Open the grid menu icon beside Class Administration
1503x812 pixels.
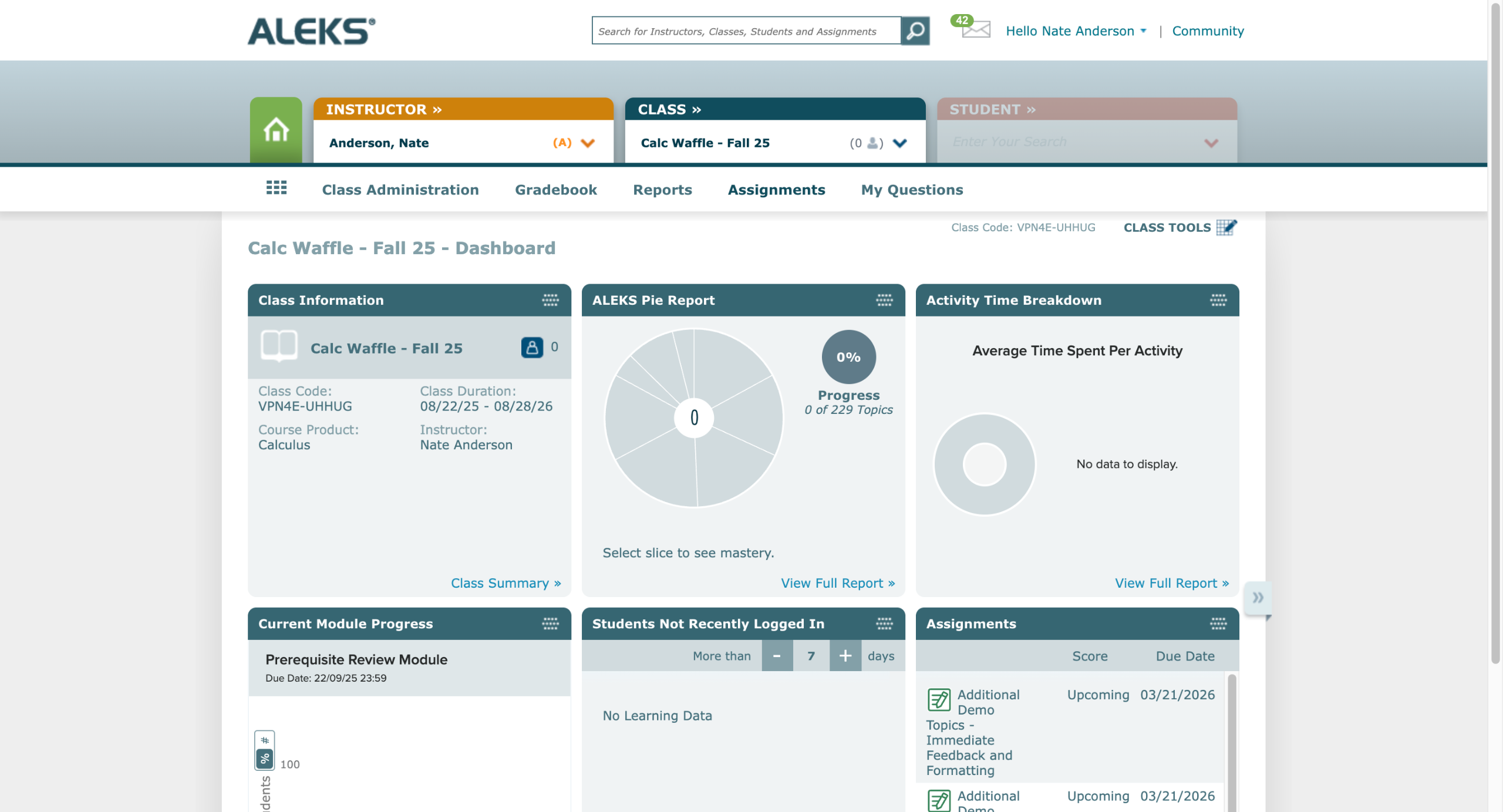276,188
